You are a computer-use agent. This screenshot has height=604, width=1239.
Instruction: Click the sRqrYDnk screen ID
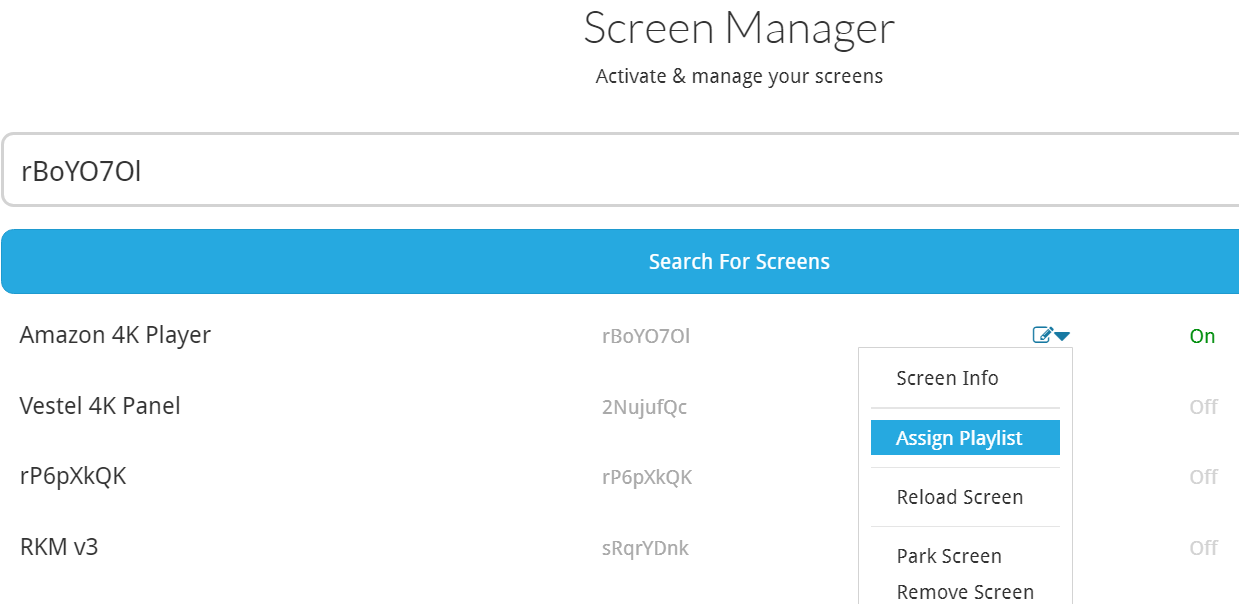tap(644, 548)
